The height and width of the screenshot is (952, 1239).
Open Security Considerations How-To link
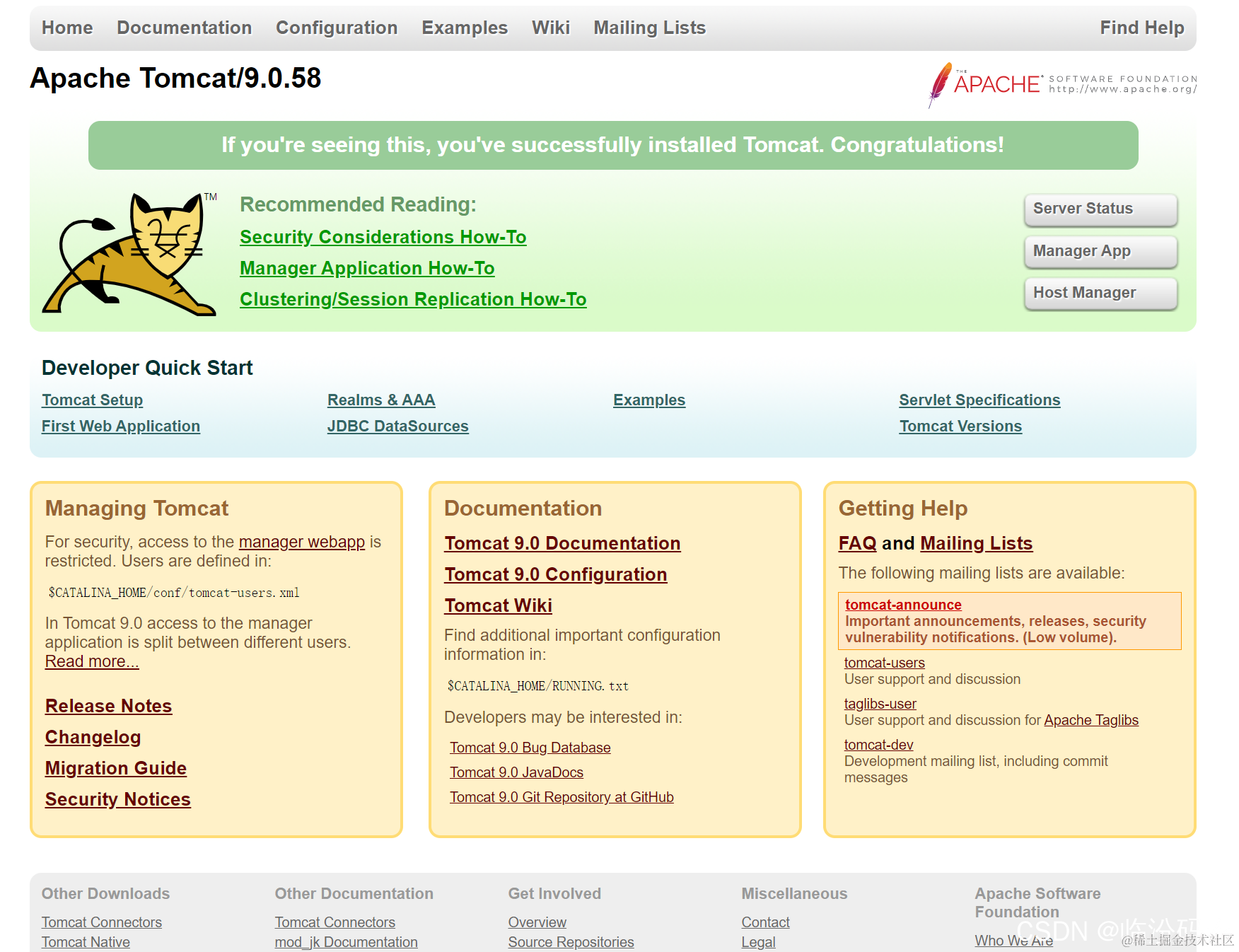tap(383, 237)
